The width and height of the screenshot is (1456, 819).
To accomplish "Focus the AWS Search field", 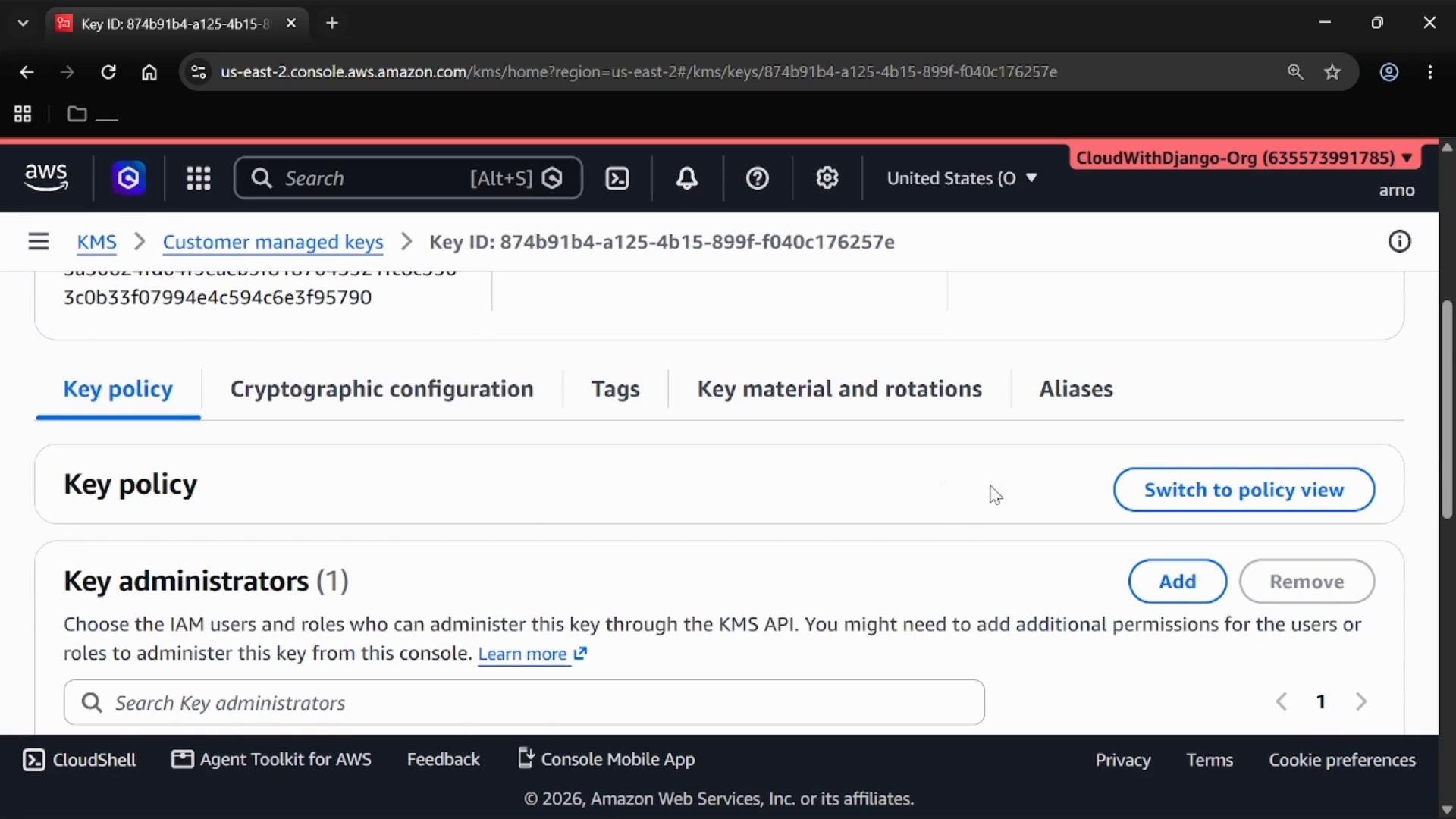I will (408, 178).
